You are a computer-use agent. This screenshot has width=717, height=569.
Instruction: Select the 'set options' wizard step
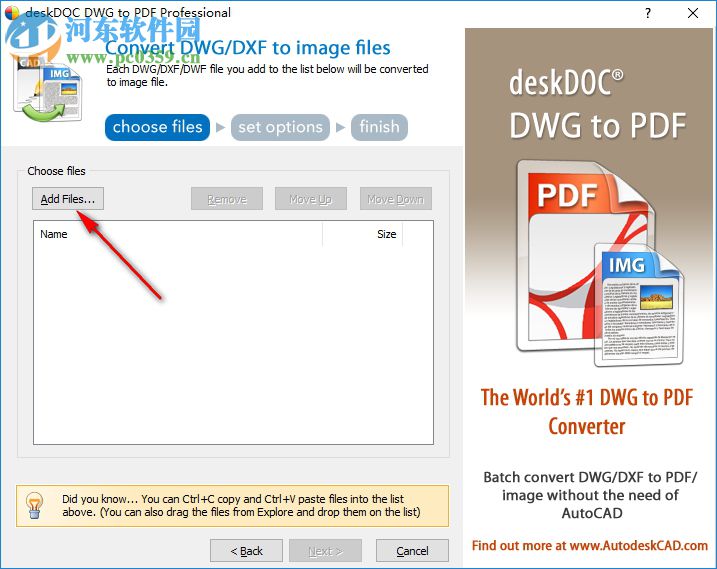tap(280, 127)
